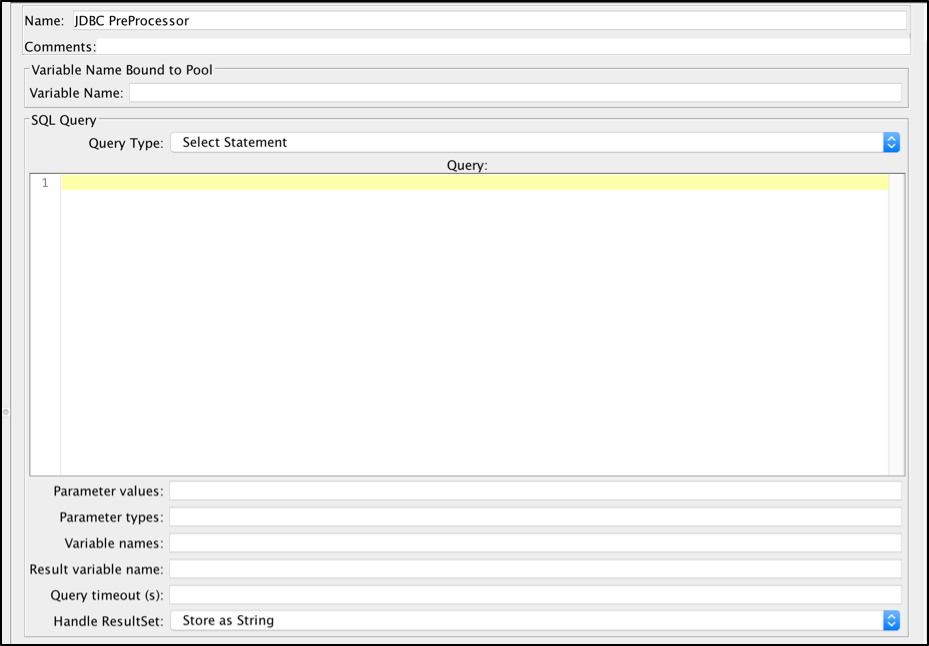Image resolution: width=929 pixels, height=646 pixels.
Task: Click the Result variable name field
Action: tap(536, 569)
